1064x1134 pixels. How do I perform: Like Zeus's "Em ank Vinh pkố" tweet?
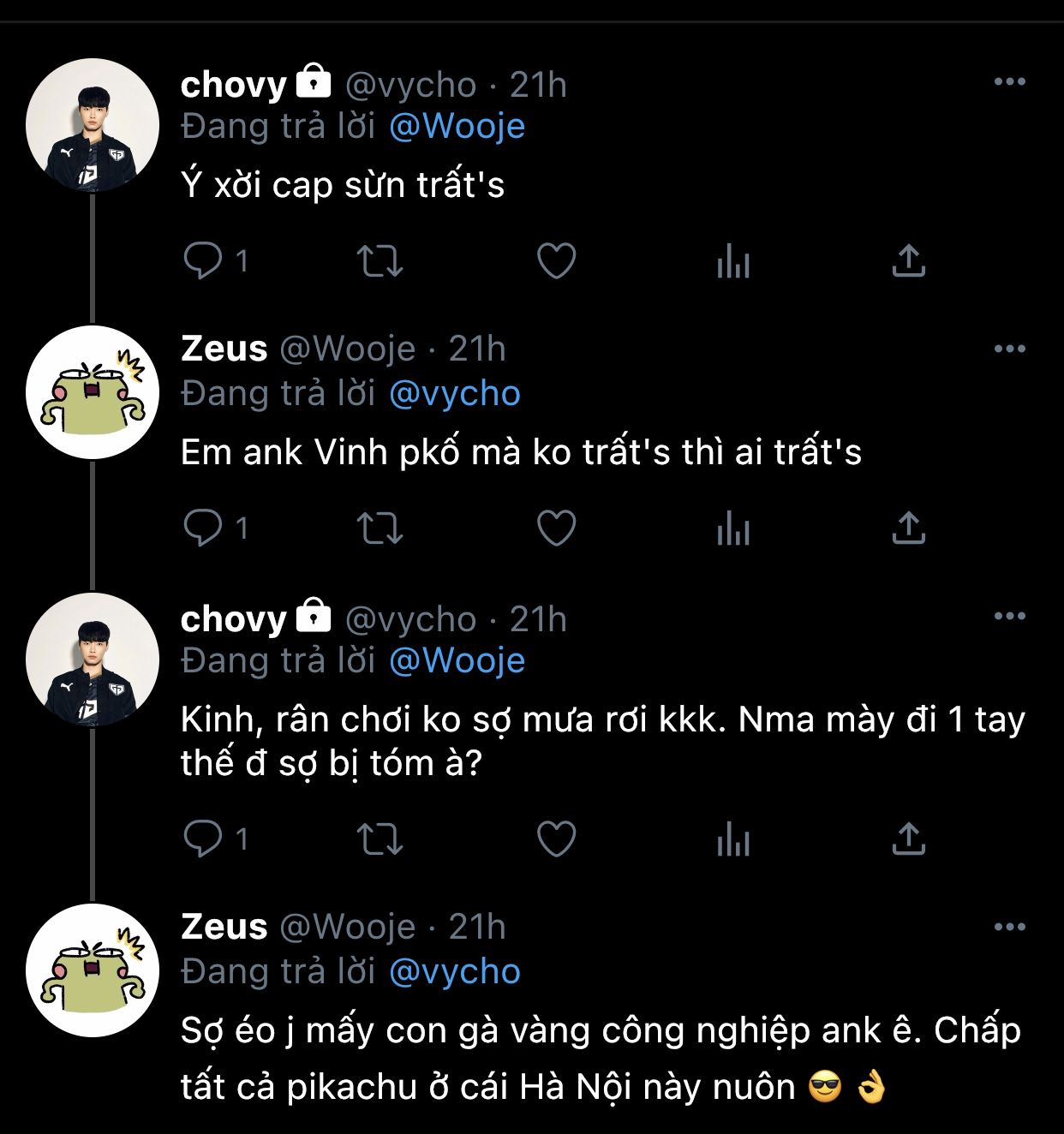tap(556, 528)
